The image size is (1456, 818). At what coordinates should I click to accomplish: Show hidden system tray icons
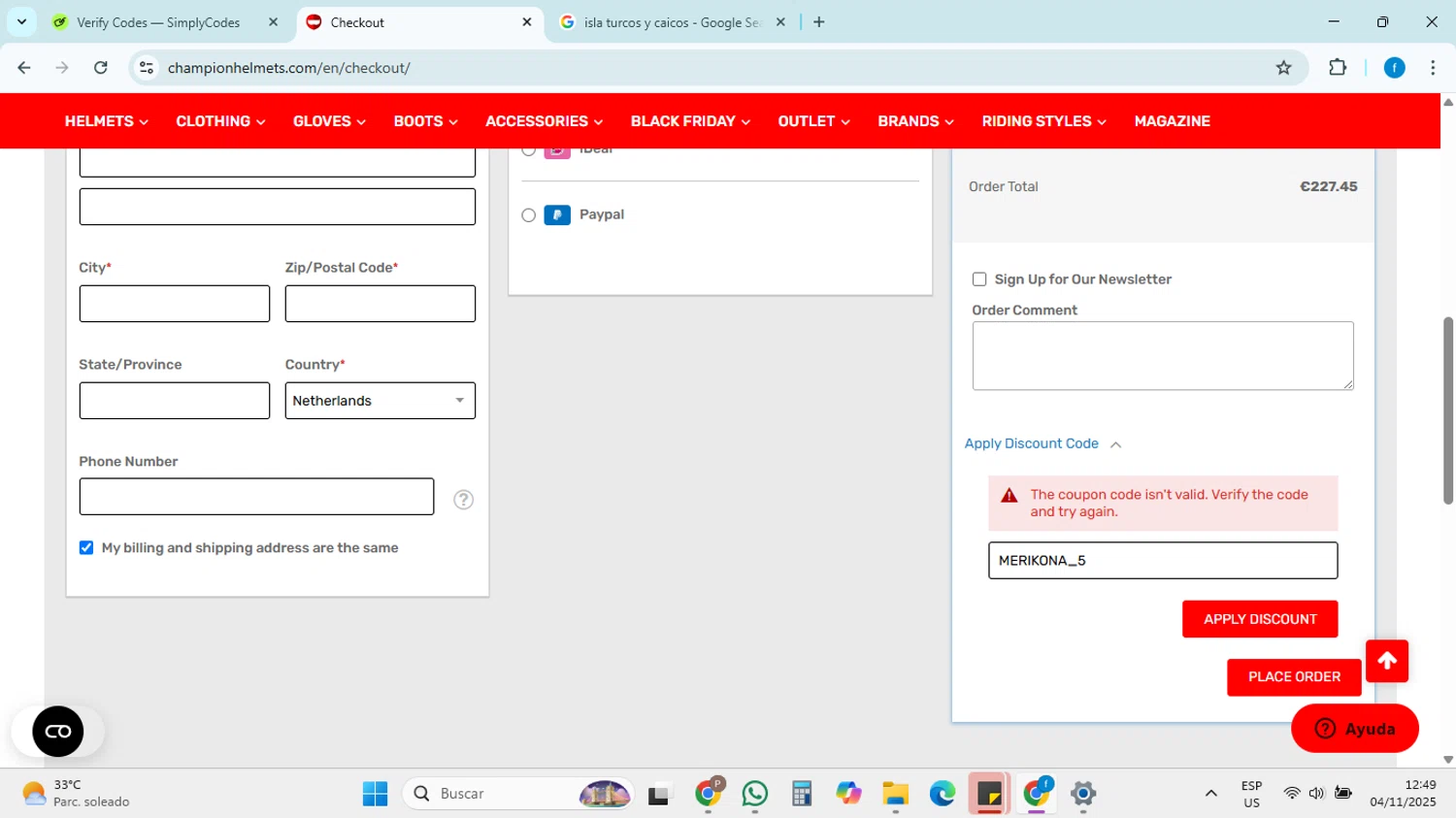(1210, 794)
